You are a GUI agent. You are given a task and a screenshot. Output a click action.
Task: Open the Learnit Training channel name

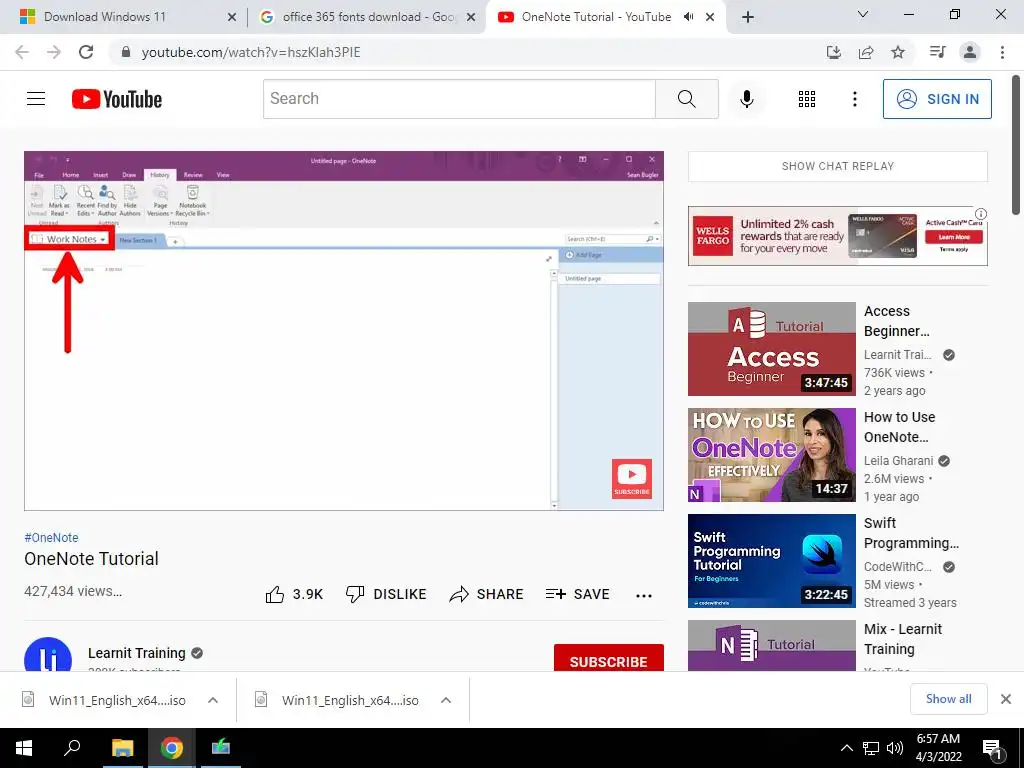[x=136, y=653]
